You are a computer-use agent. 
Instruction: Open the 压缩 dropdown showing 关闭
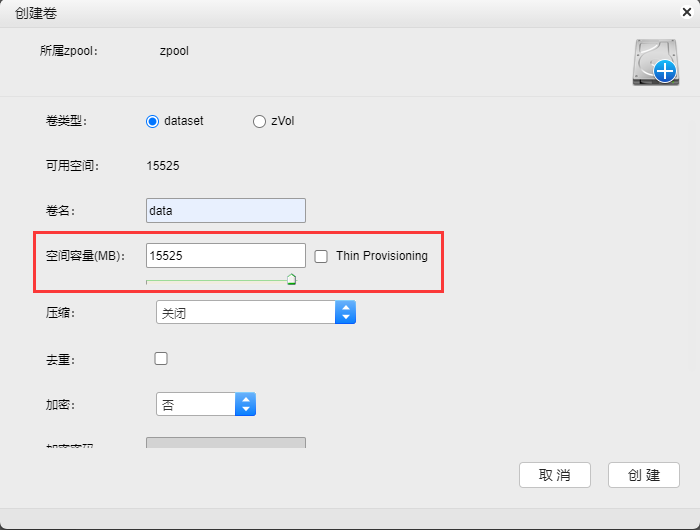click(245, 313)
